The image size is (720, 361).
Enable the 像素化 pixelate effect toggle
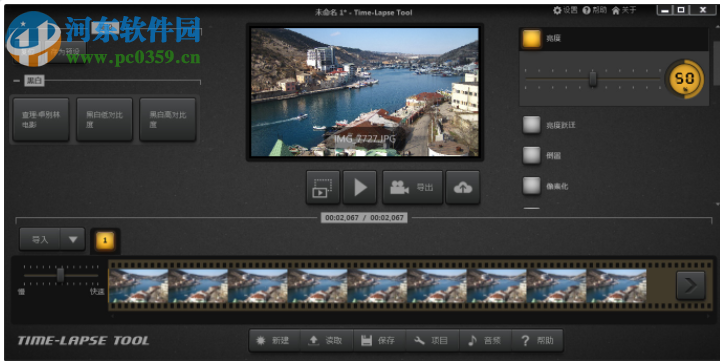coord(531,186)
